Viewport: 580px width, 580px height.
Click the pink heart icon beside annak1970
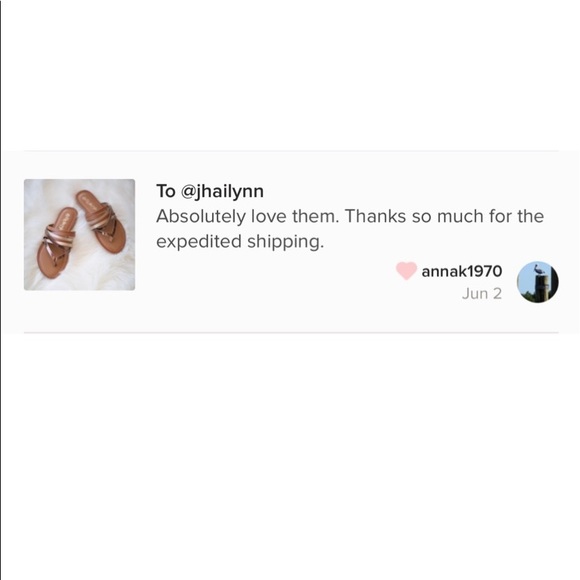point(406,271)
